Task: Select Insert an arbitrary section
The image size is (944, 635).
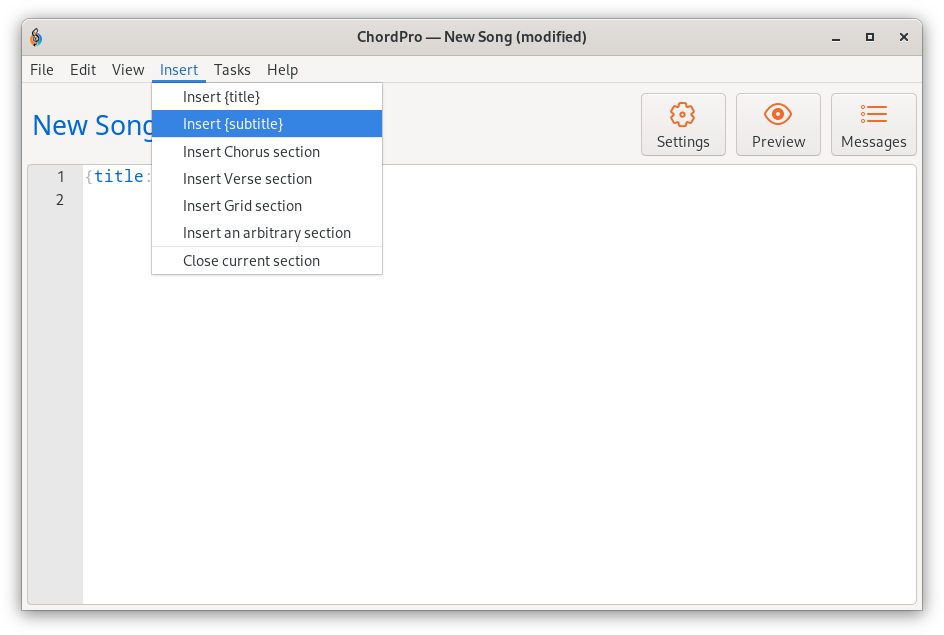Action: point(267,233)
